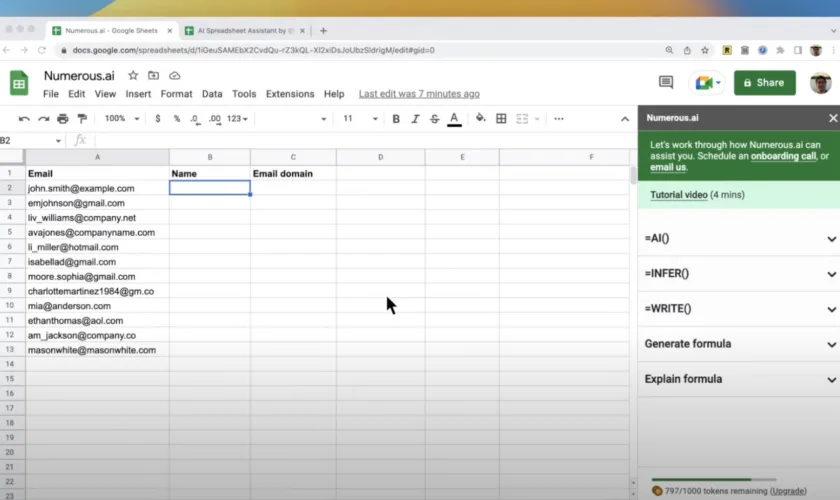The height and width of the screenshot is (500, 840).
Task: Open the browser extensions puzzle icon
Action: pos(780,50)
